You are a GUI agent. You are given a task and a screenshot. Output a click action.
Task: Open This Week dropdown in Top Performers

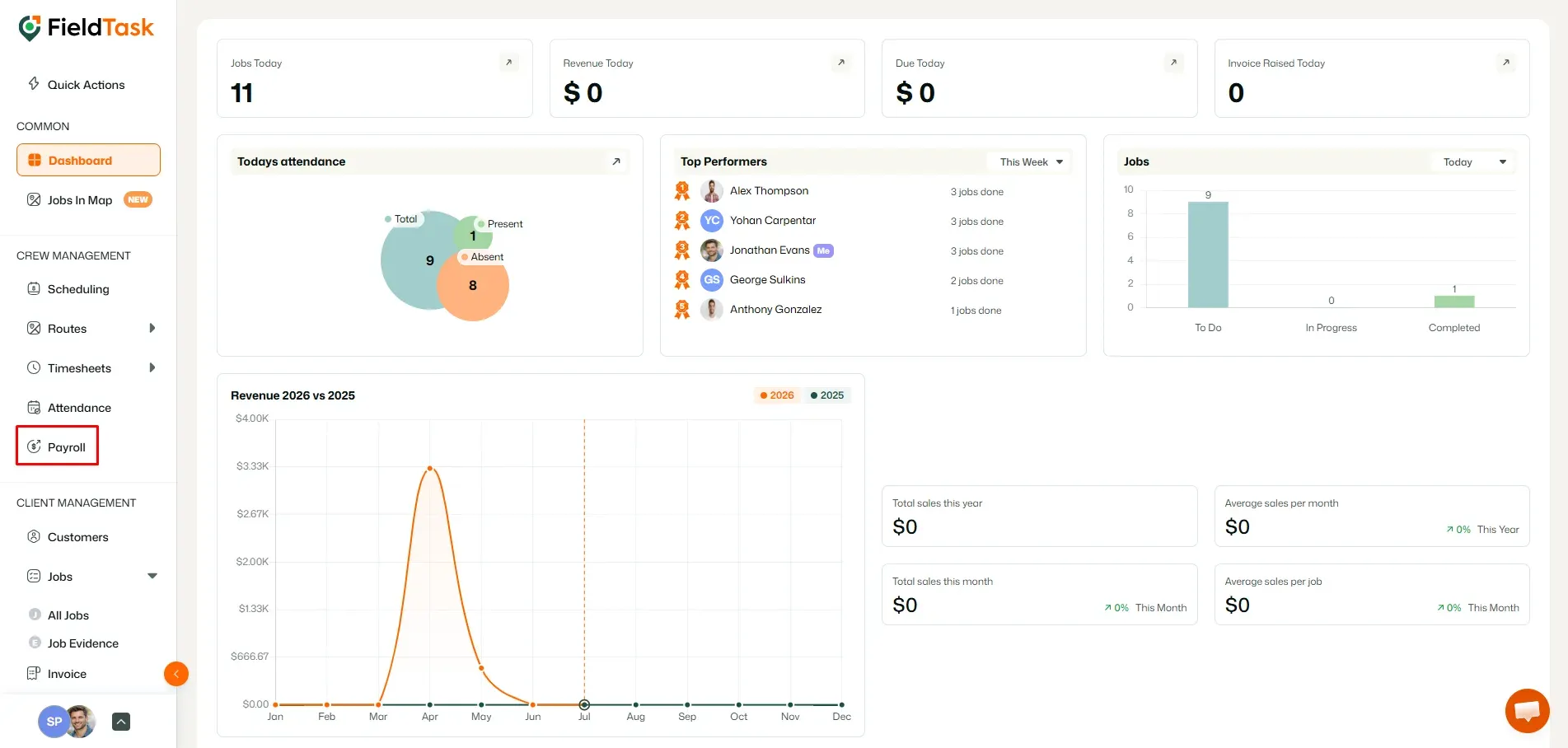click(1031, 162)
